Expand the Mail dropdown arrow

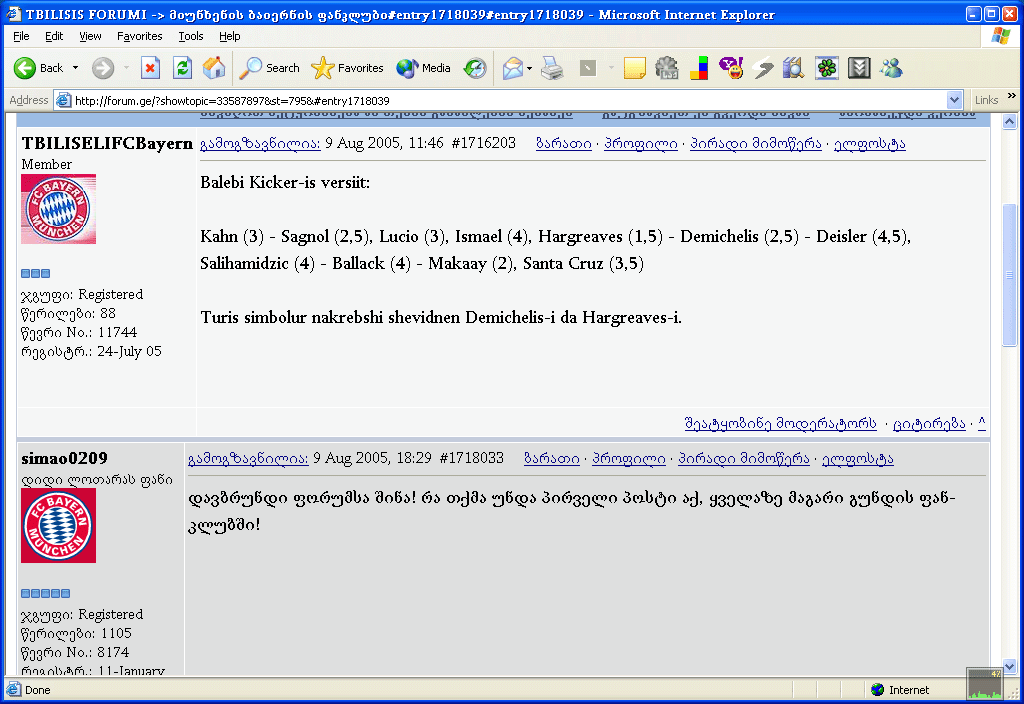[x=529, y=68]
